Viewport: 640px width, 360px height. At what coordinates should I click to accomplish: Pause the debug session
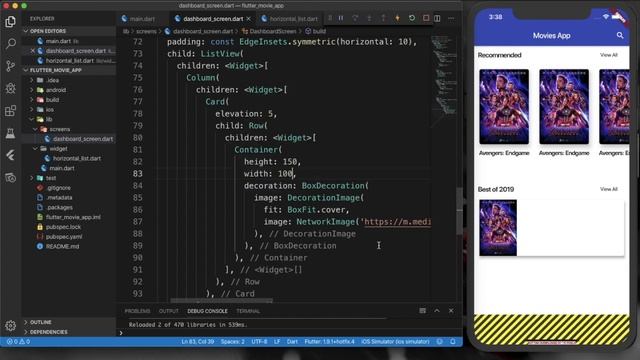click(341, 18)
